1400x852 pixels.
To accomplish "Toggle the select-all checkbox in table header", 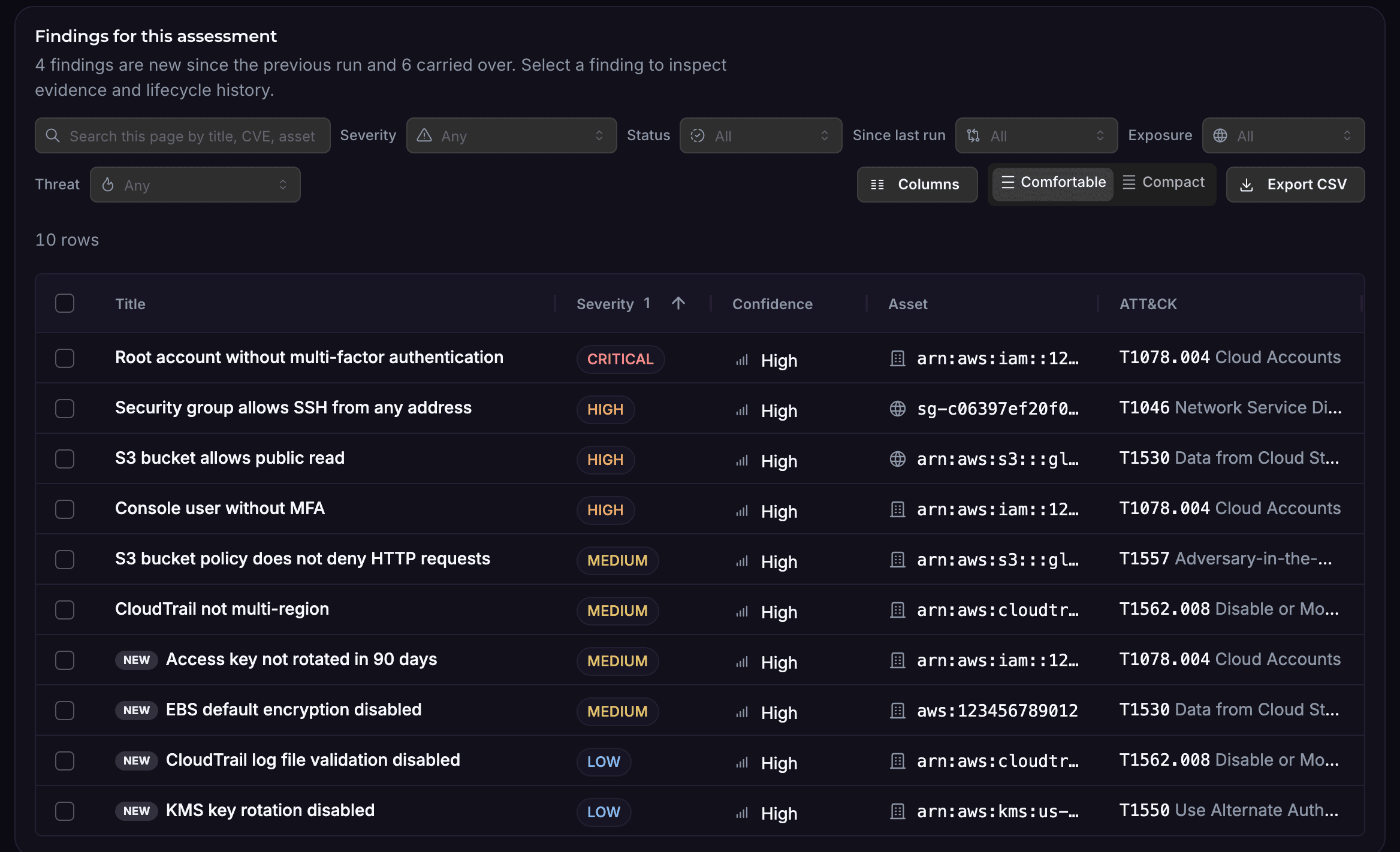I will 65,303.
